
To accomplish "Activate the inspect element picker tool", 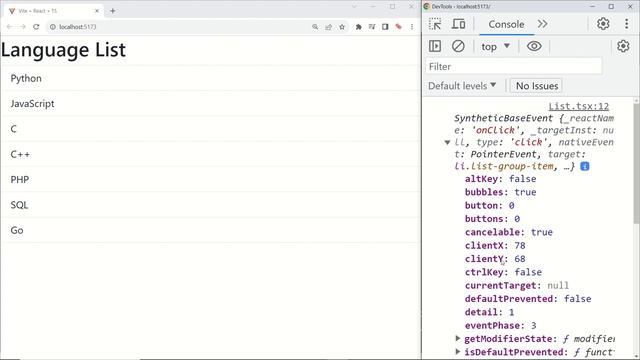I will [435, 24].
